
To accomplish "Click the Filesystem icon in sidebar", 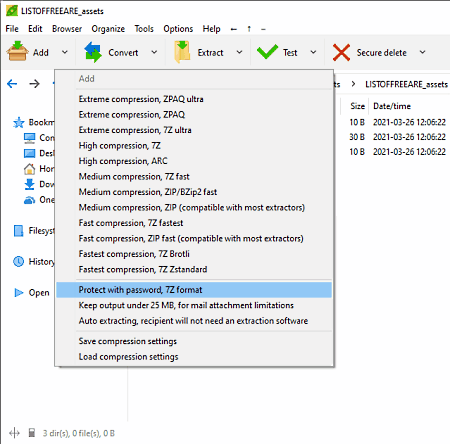I will point(19,231).
